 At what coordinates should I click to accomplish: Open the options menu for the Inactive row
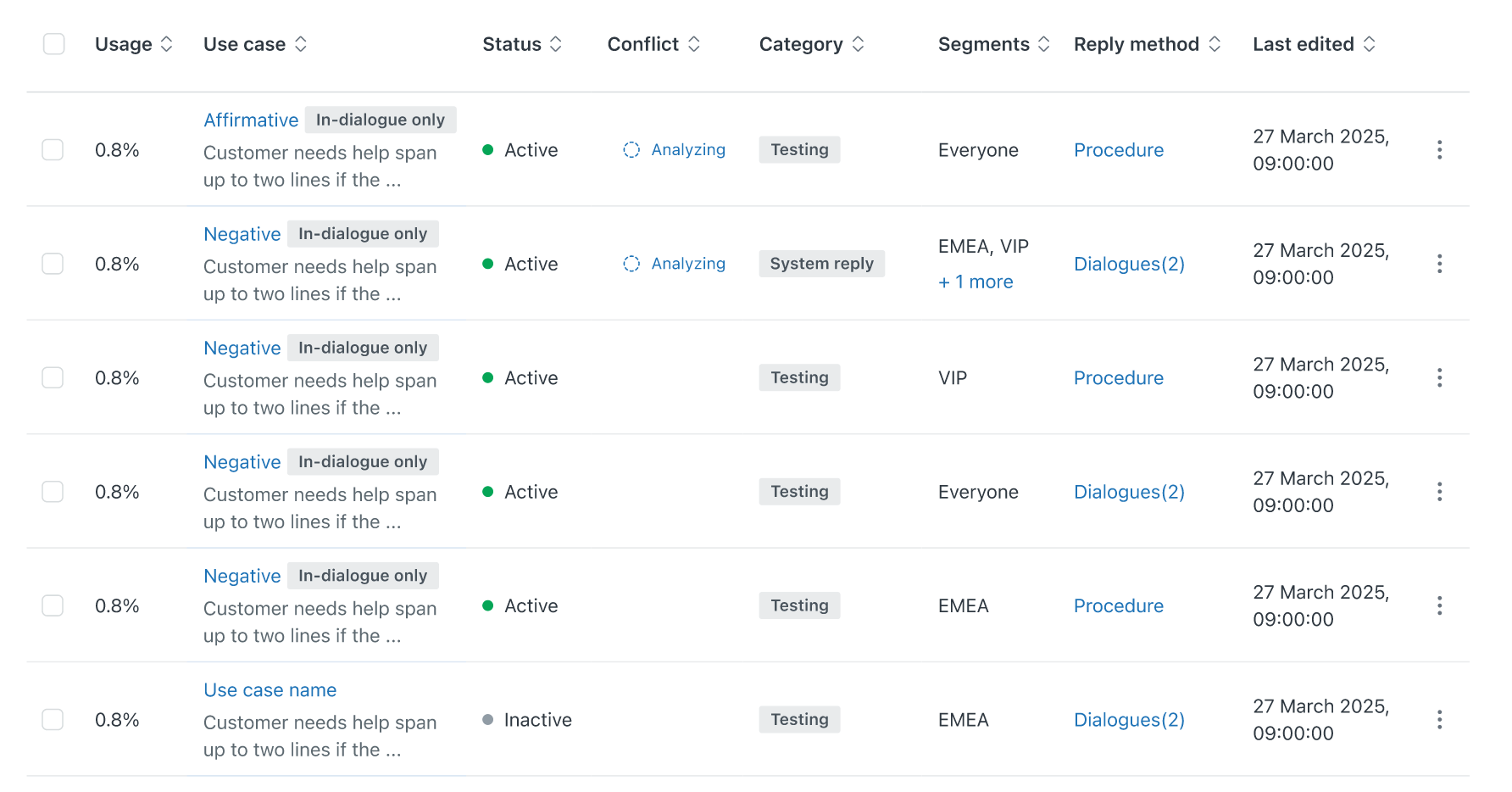[x=1439, y=720]
